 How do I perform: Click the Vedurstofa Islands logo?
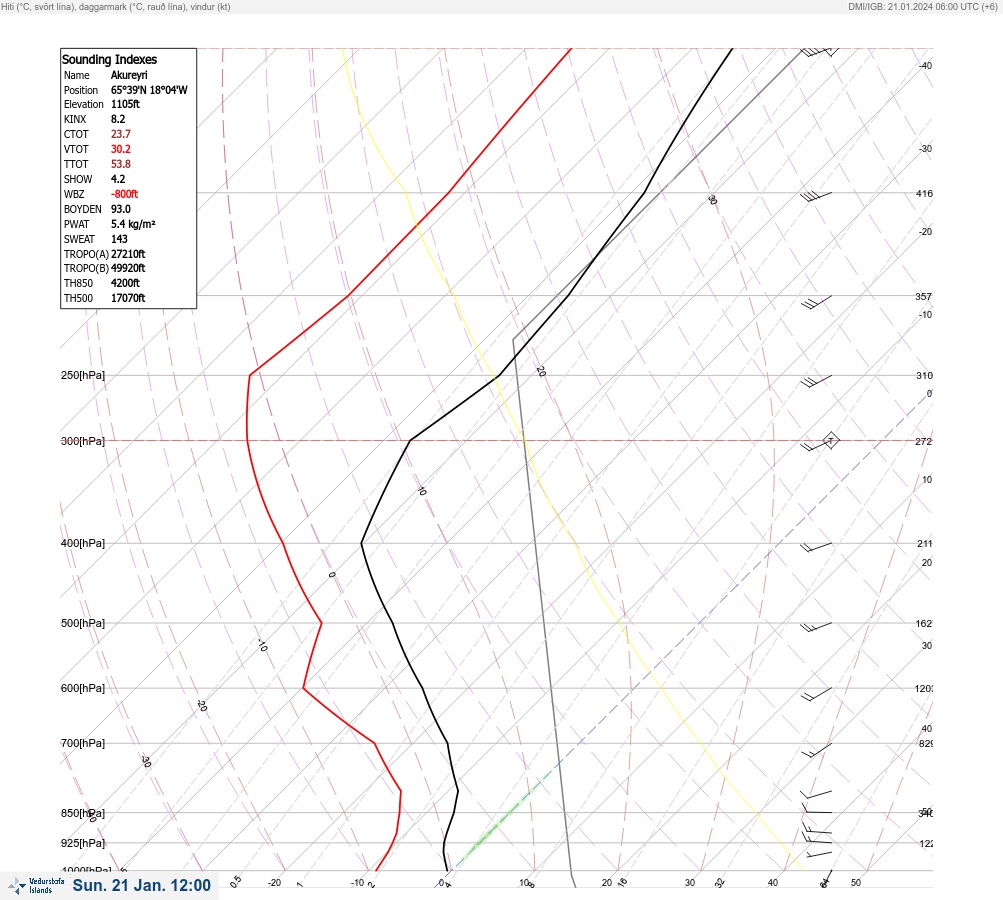36,885
